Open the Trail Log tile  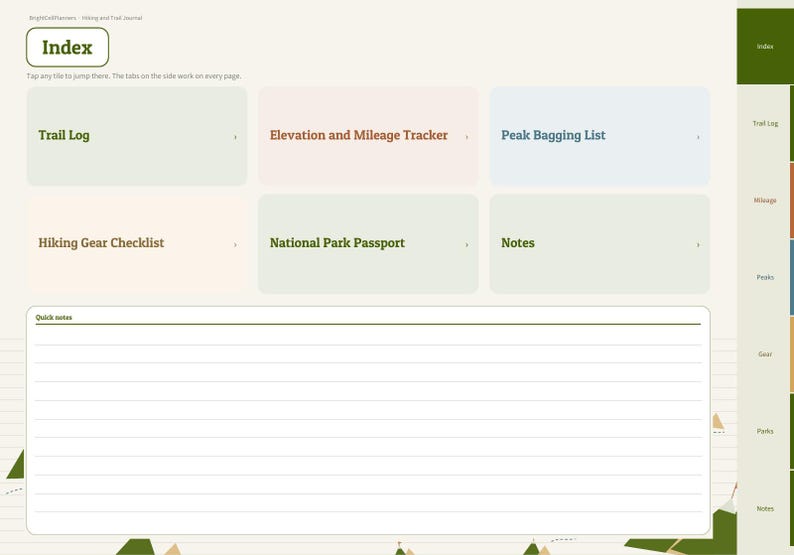[137, 136]
